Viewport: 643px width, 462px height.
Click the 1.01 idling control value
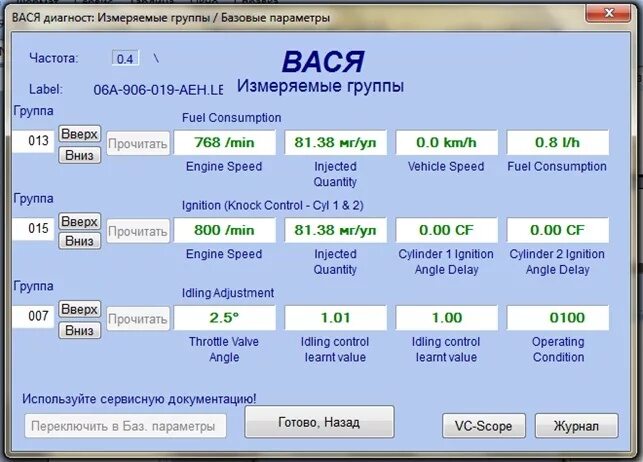point(335,318)
